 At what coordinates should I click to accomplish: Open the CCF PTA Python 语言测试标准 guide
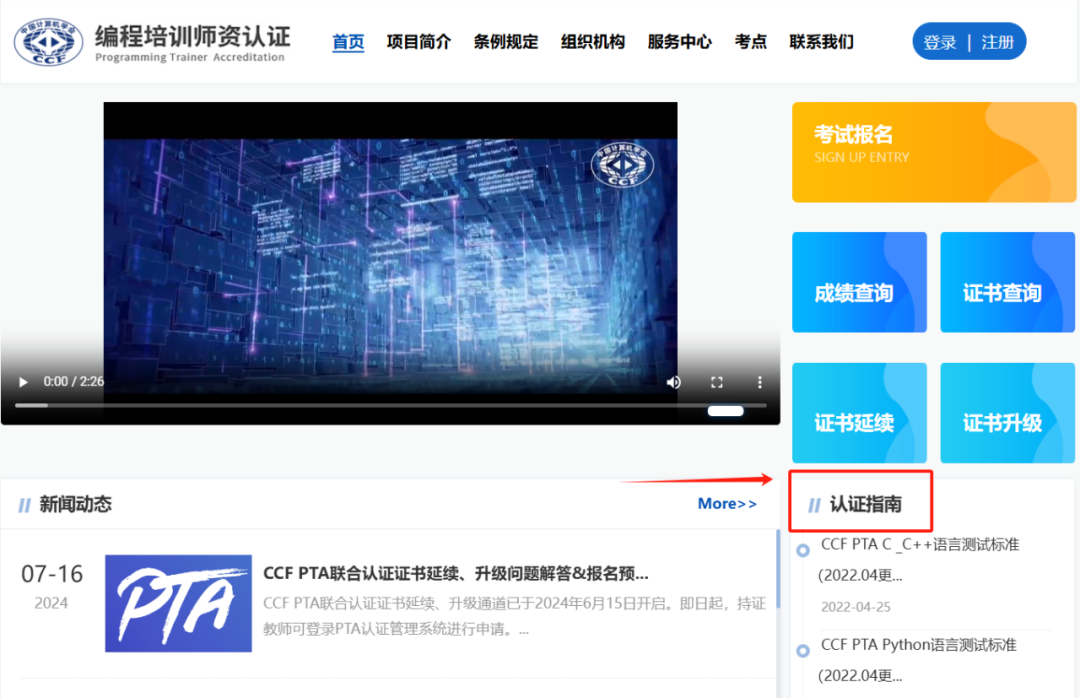point(921,644)
